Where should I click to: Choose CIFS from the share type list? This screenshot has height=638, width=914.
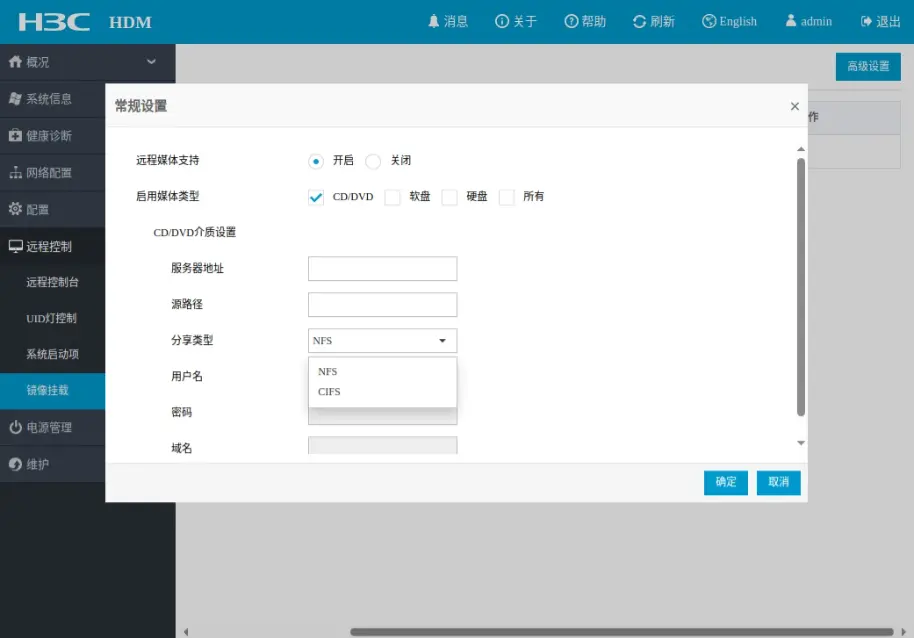329,392
